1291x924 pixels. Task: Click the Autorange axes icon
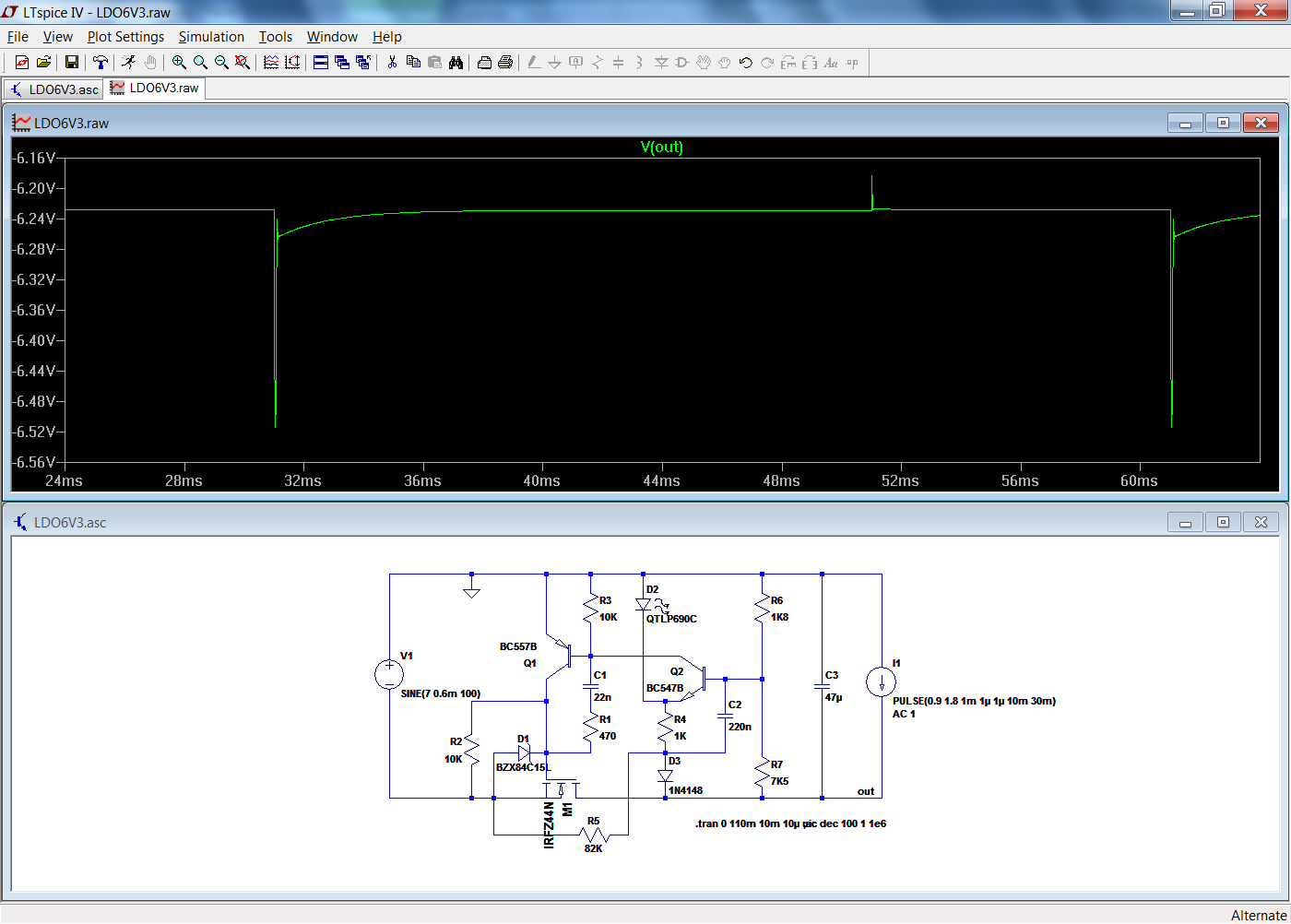[292, 63]
